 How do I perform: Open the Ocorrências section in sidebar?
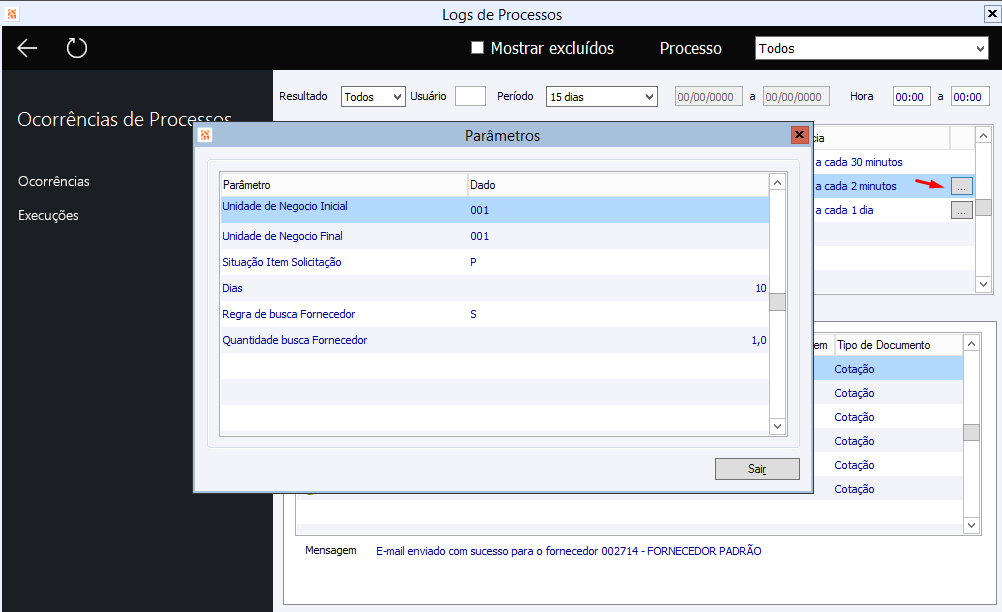coord(54,181)
